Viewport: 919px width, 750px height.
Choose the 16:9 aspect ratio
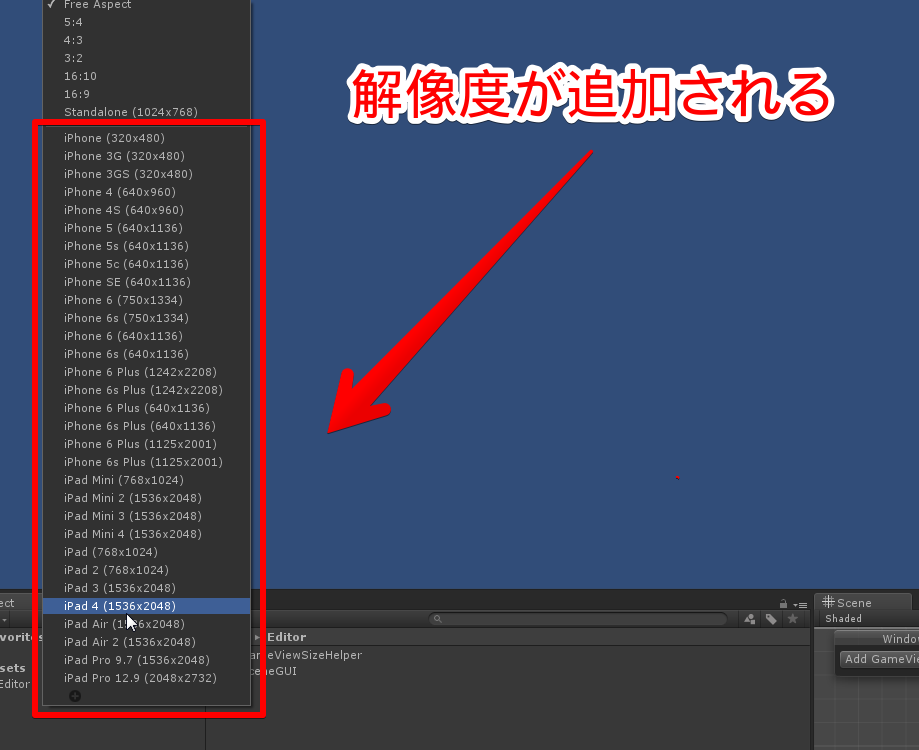pos(147,94)
